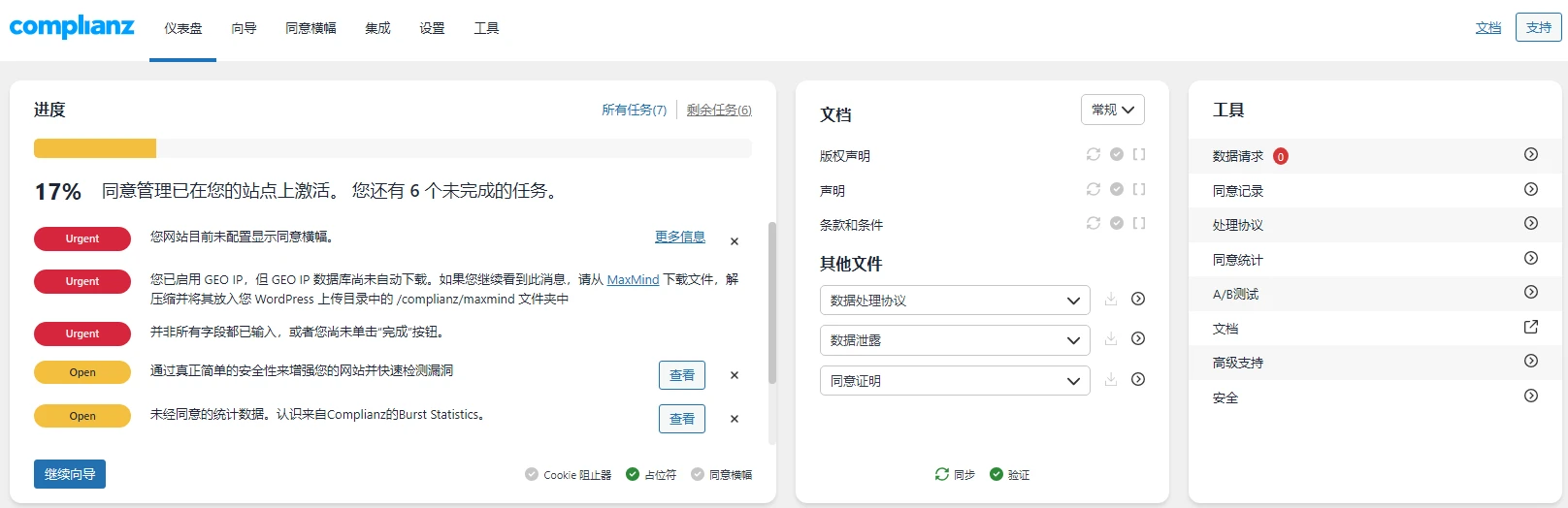
Task: Click sync icon in 声明 row
Action: pyautogui.click(x=1094, y=189)
